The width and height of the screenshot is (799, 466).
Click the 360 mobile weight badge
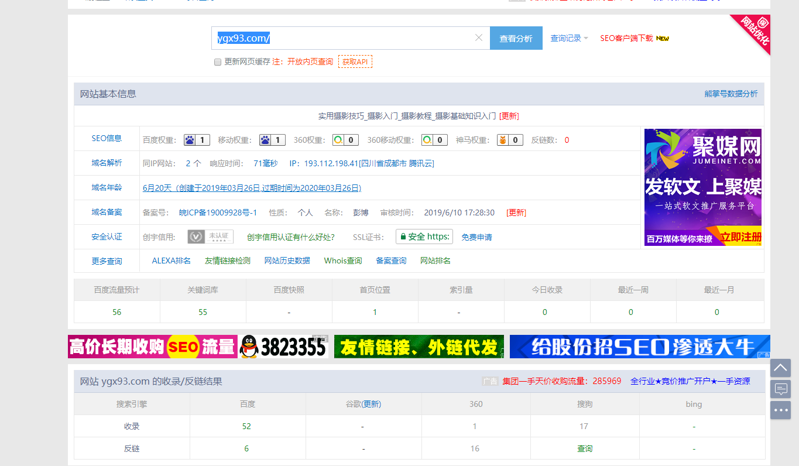point(434,140)
